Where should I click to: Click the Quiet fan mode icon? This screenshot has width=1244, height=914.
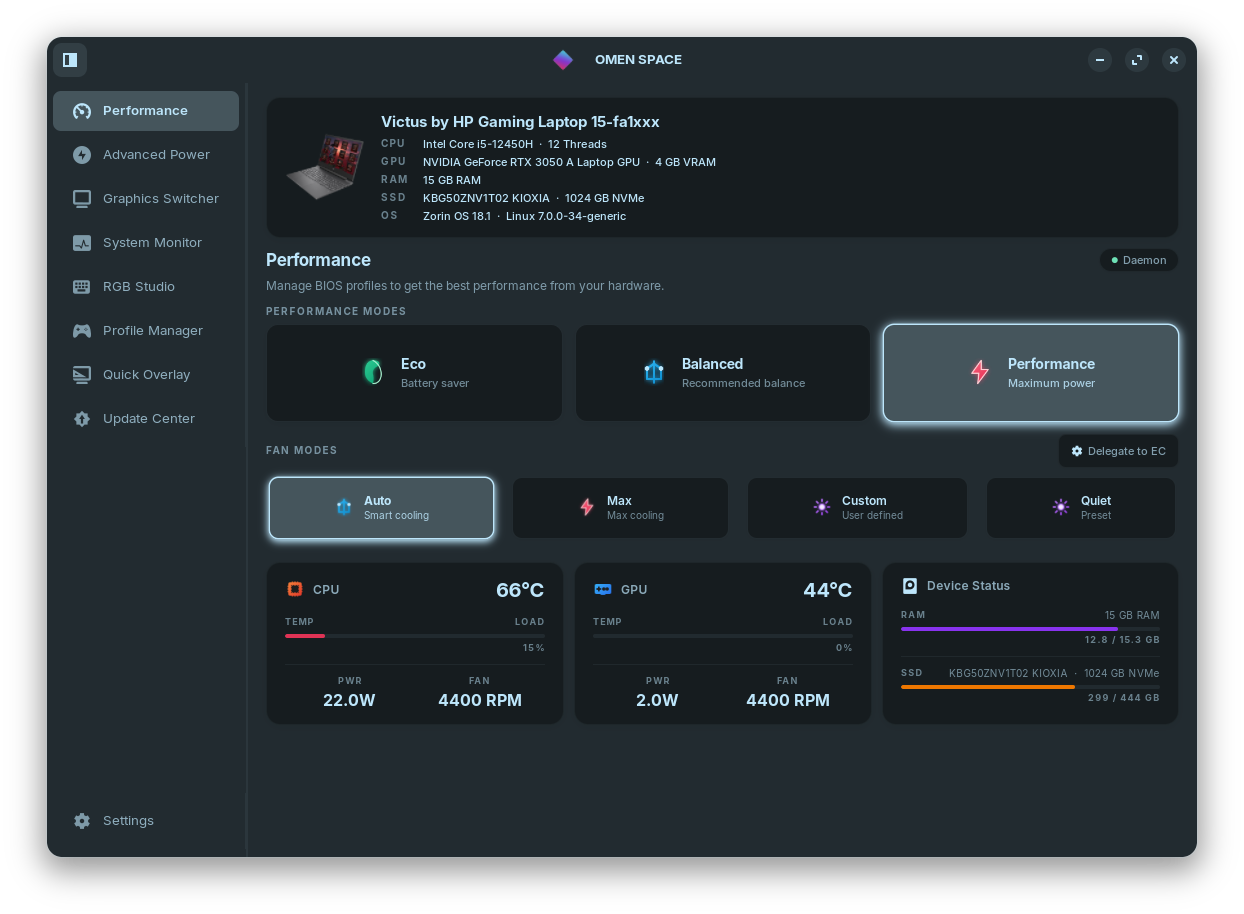[1061, 507]
